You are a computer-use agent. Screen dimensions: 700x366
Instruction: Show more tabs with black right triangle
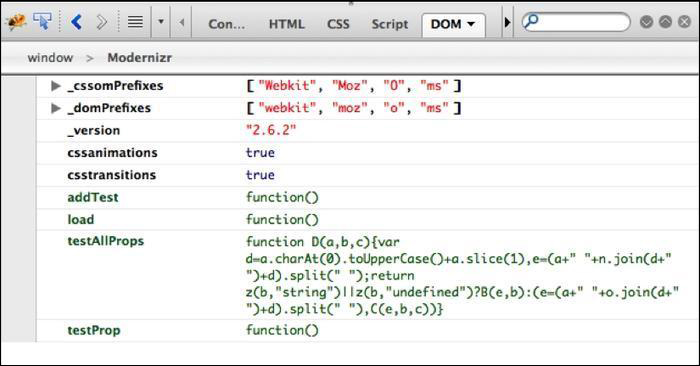coord(507,22)
